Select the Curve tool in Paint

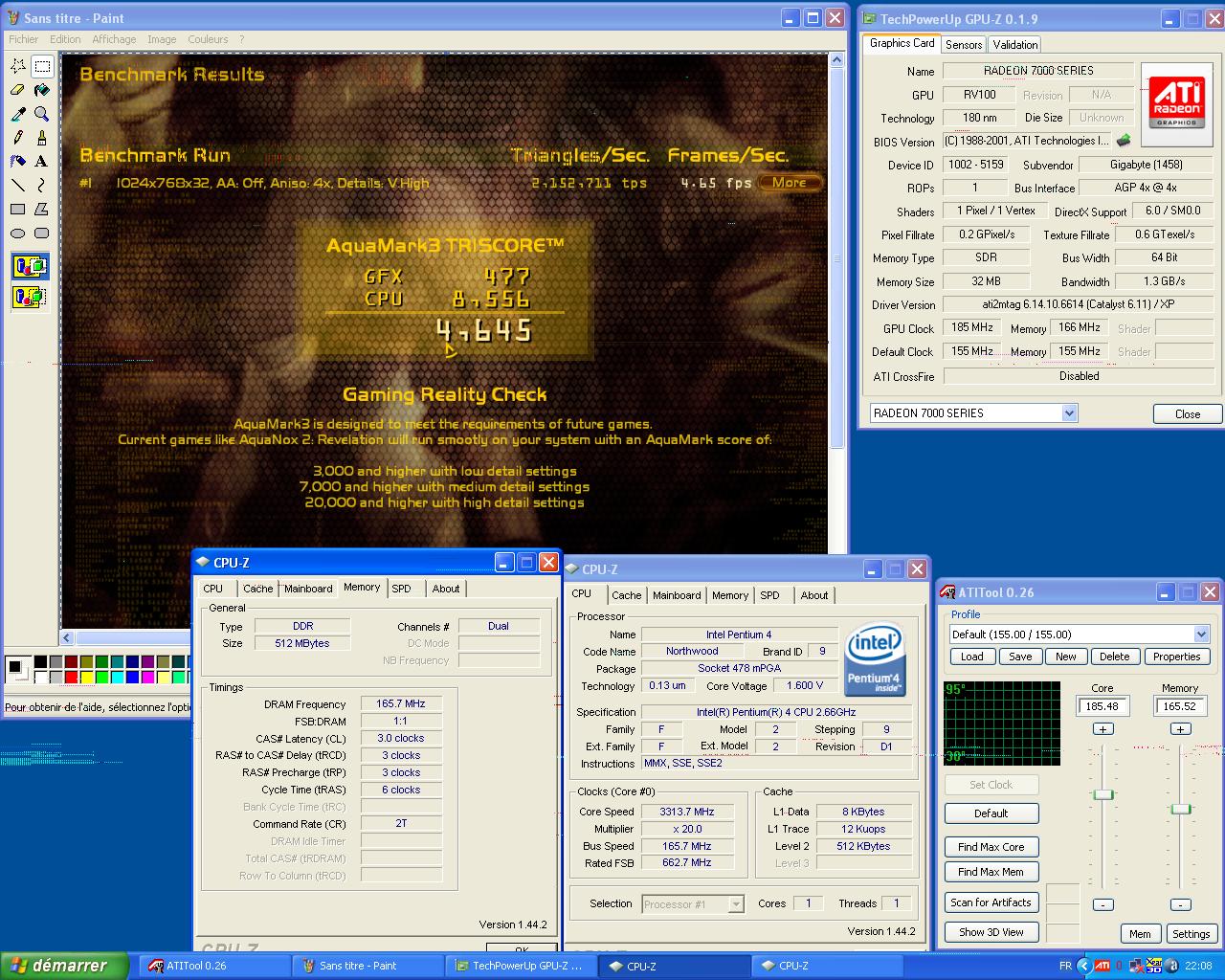pyautogui.click(x=42, y=186)
